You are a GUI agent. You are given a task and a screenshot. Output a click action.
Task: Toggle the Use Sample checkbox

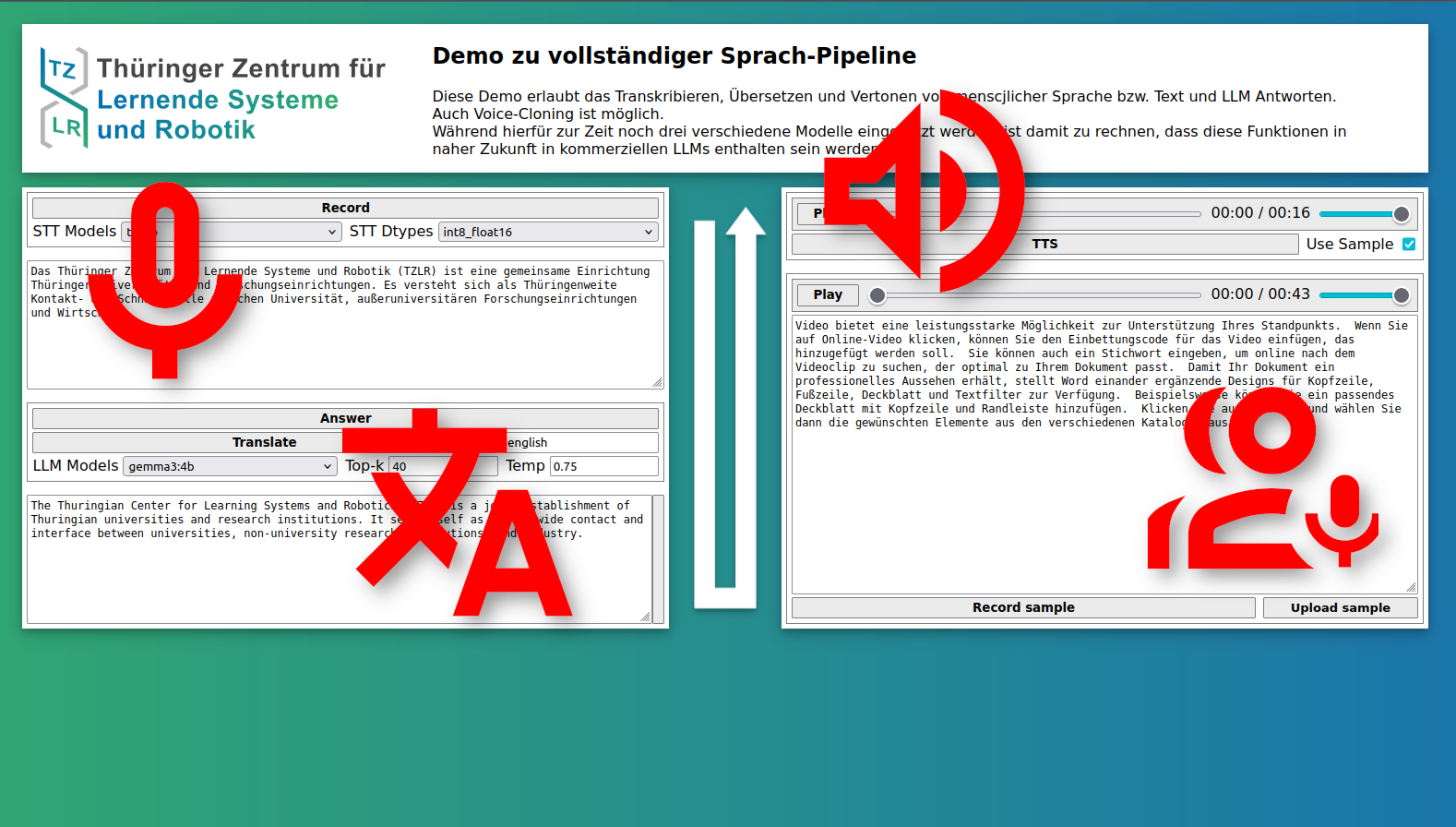pos(1408,245)
